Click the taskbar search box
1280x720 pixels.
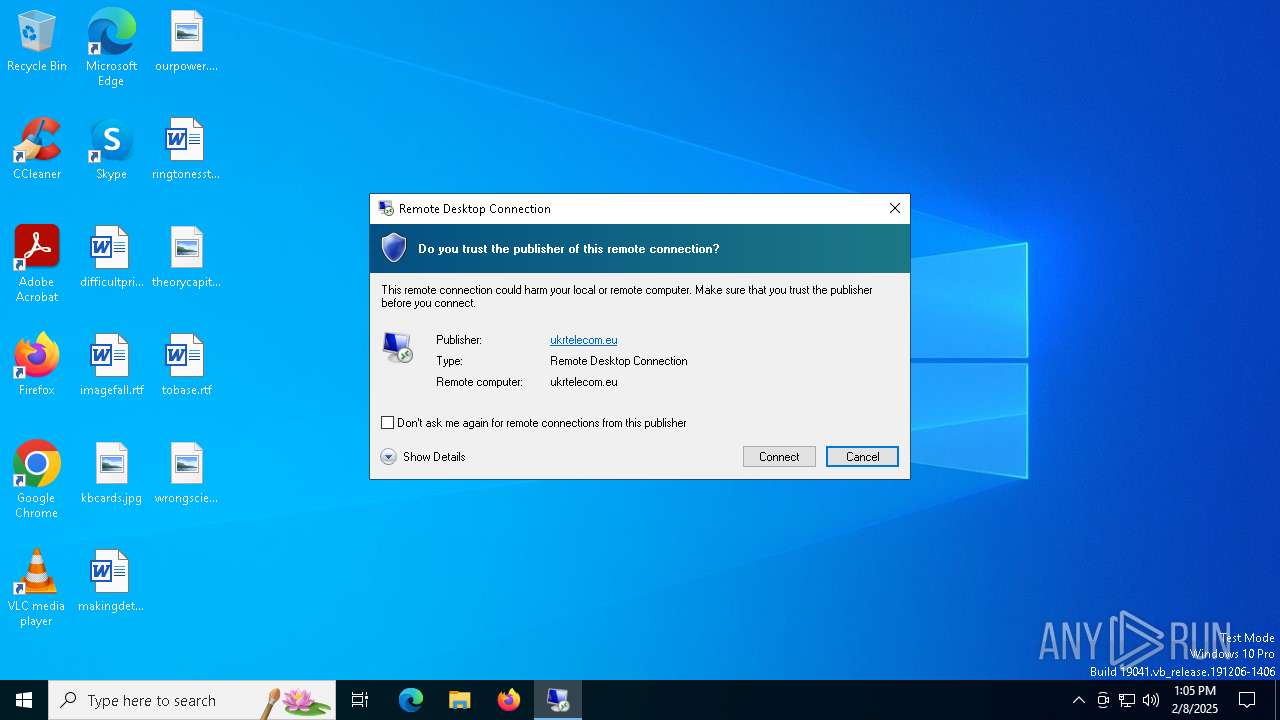click(192, 700)
